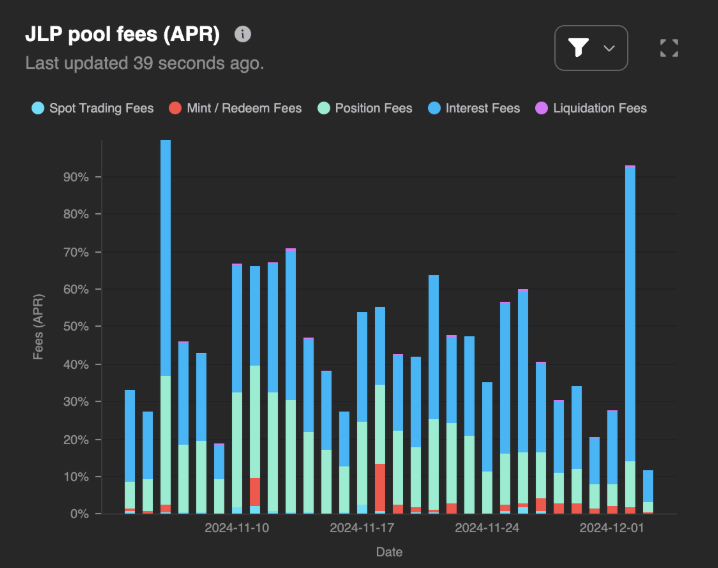Expand the filter dropdown chevron
The width and height of the screenshot is (718, 568).
tap(609, 48)
